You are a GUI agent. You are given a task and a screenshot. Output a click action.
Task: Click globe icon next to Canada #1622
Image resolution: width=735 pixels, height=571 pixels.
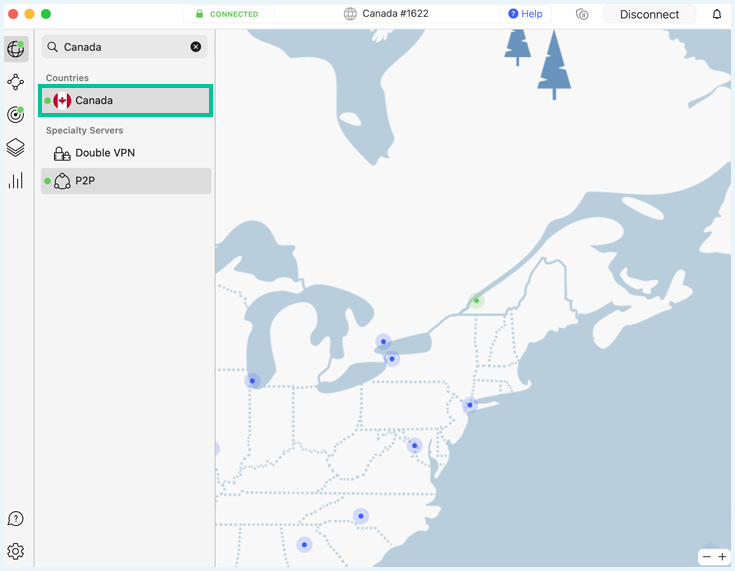(350, 14)
